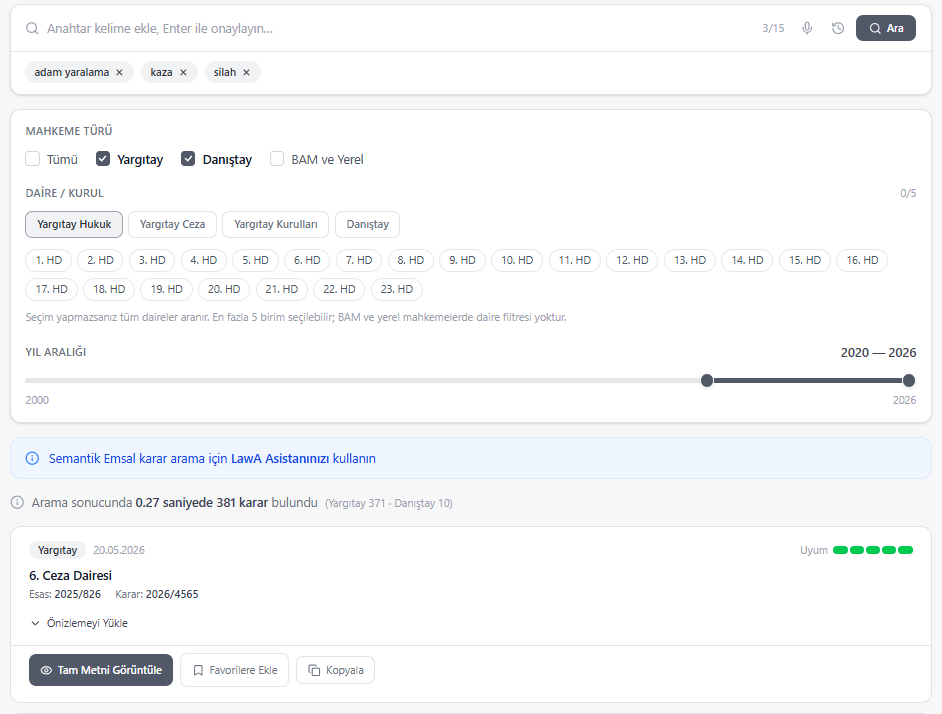Toggle the 9. HD chamber filter
Screen dimensions: 942x714
463,260
